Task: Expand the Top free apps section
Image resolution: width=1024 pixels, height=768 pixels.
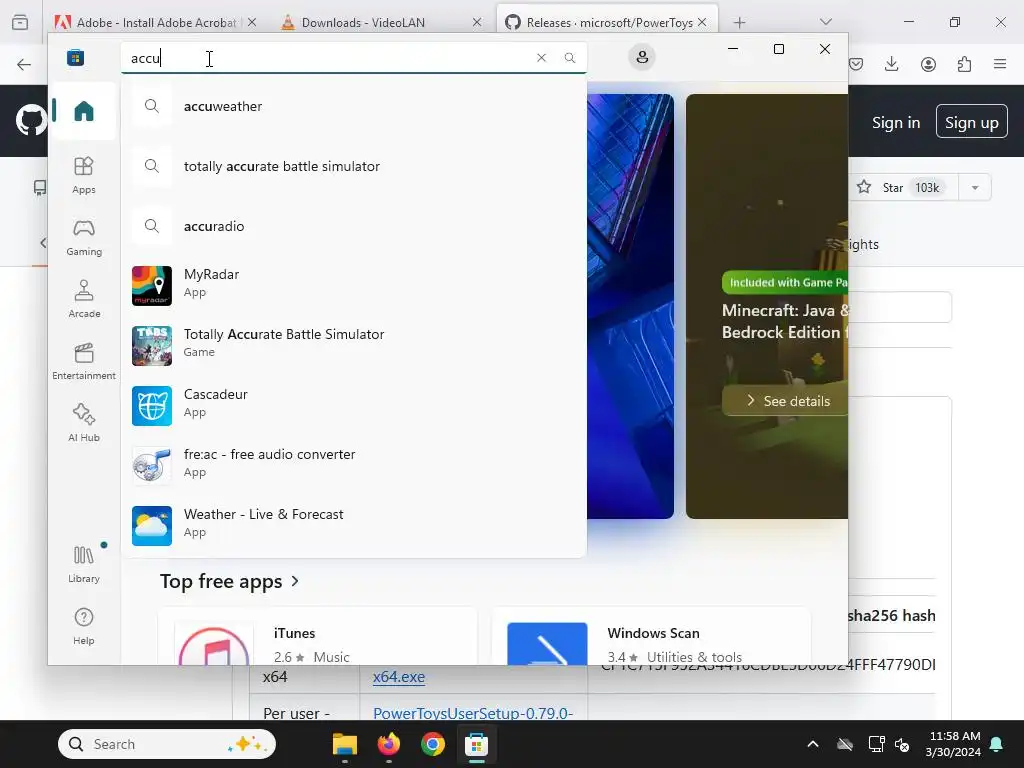Action: (x=229, y=581)
